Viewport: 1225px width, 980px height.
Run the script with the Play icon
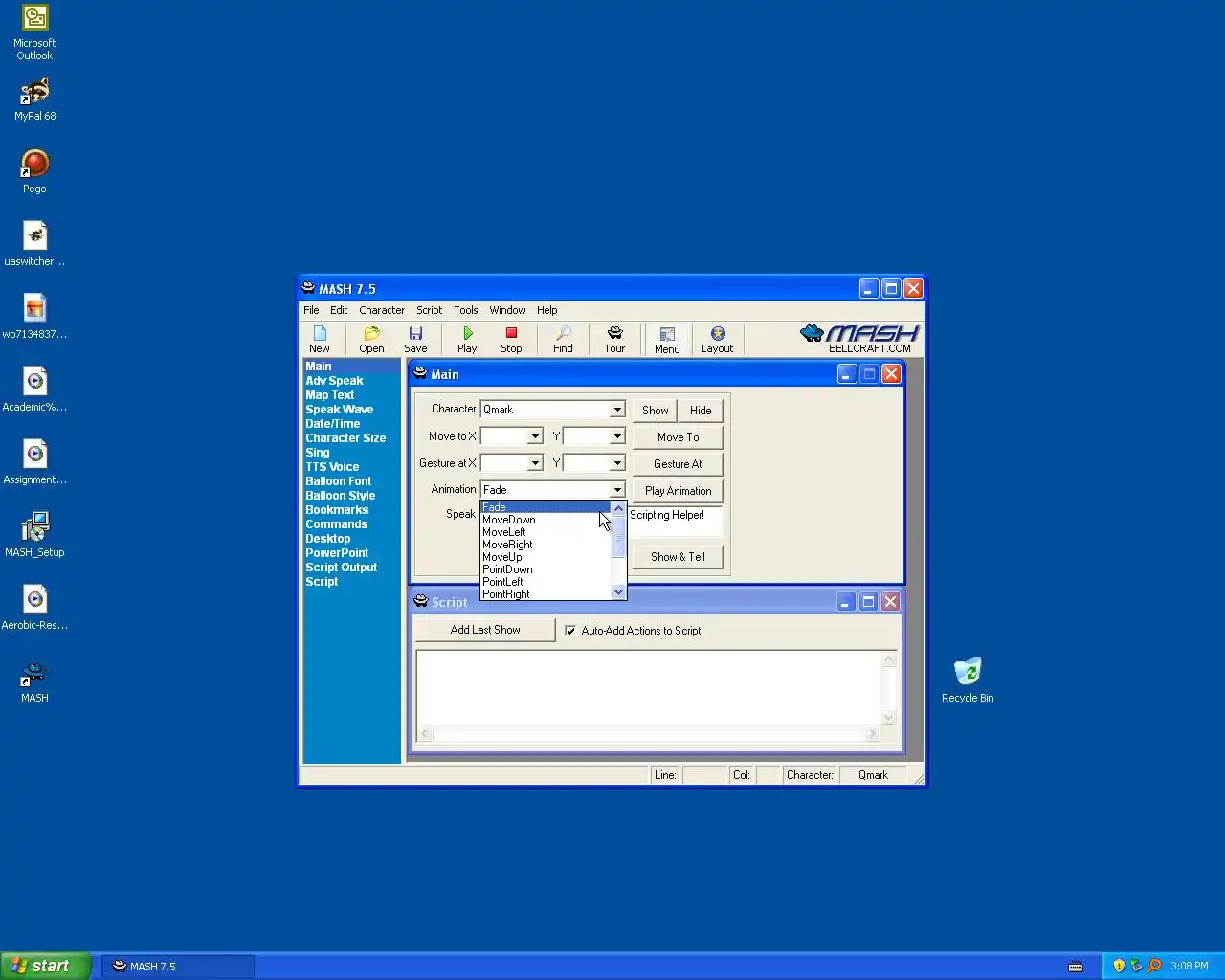pyautogui.click(x=467, y=339)
